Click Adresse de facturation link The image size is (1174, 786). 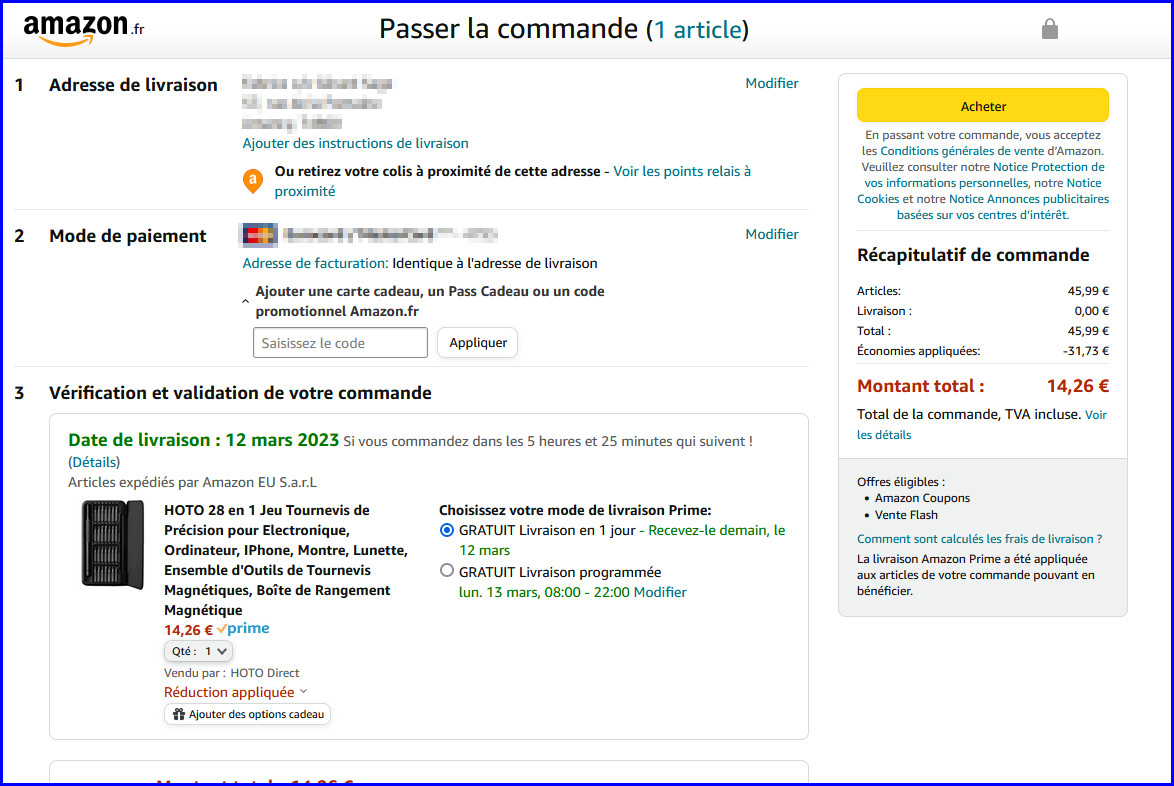[x=315, y=263]
